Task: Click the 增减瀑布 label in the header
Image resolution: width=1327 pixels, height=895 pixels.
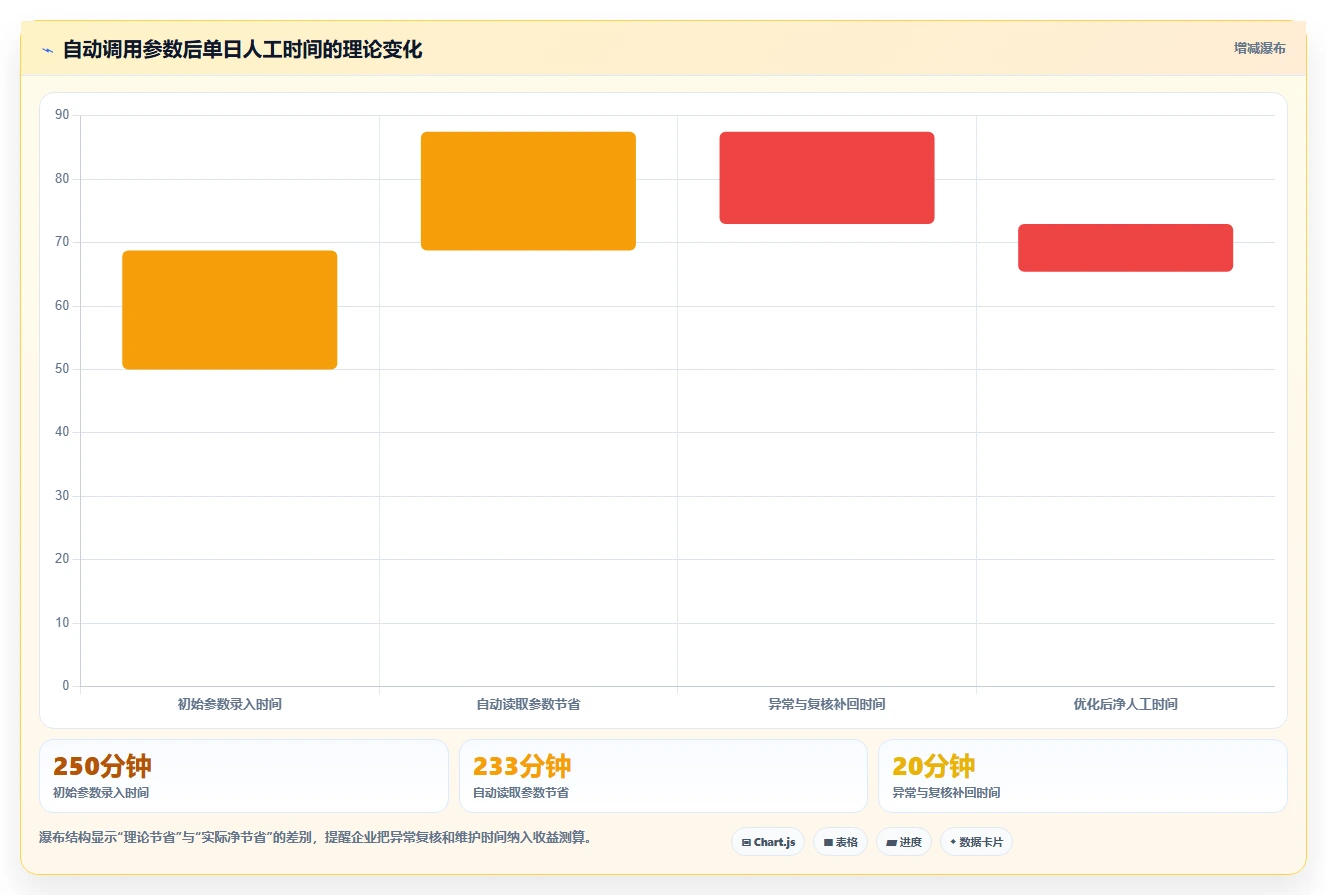Action: (x=1260, y=48)
